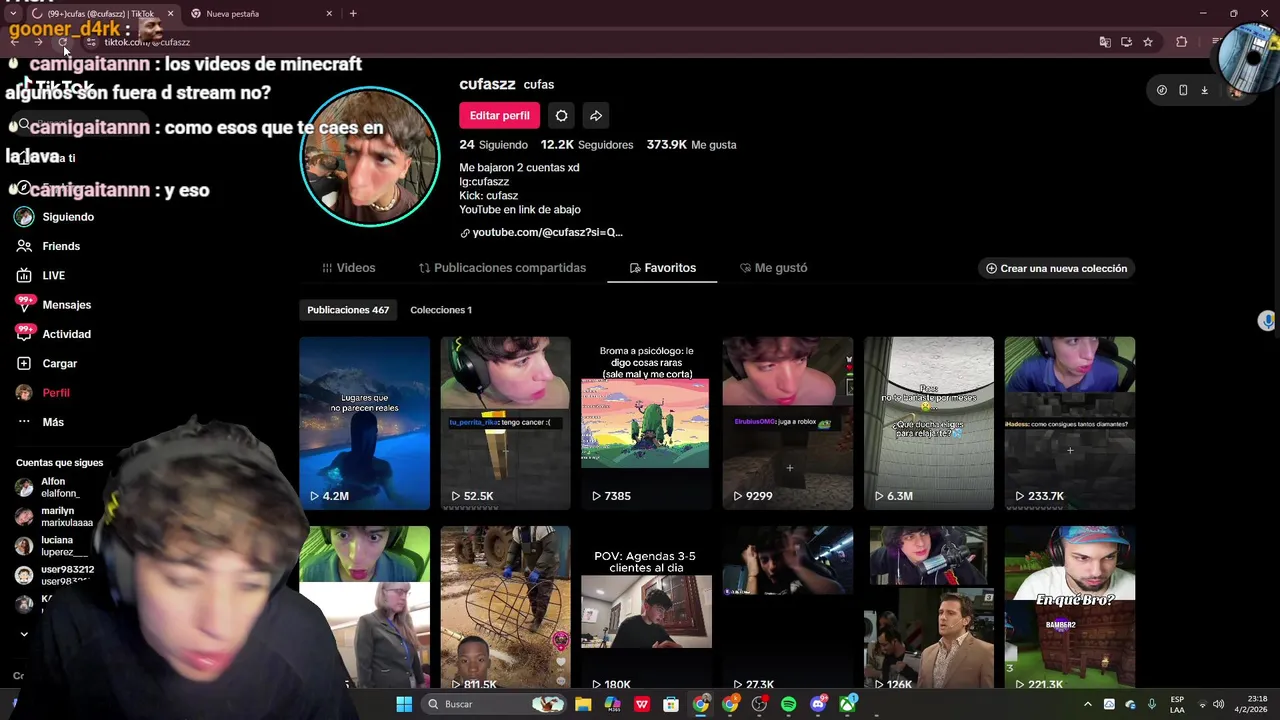Expand the followed accounts list chevron
Screen dimensions: 1280x720
click(x=24, y=634)
